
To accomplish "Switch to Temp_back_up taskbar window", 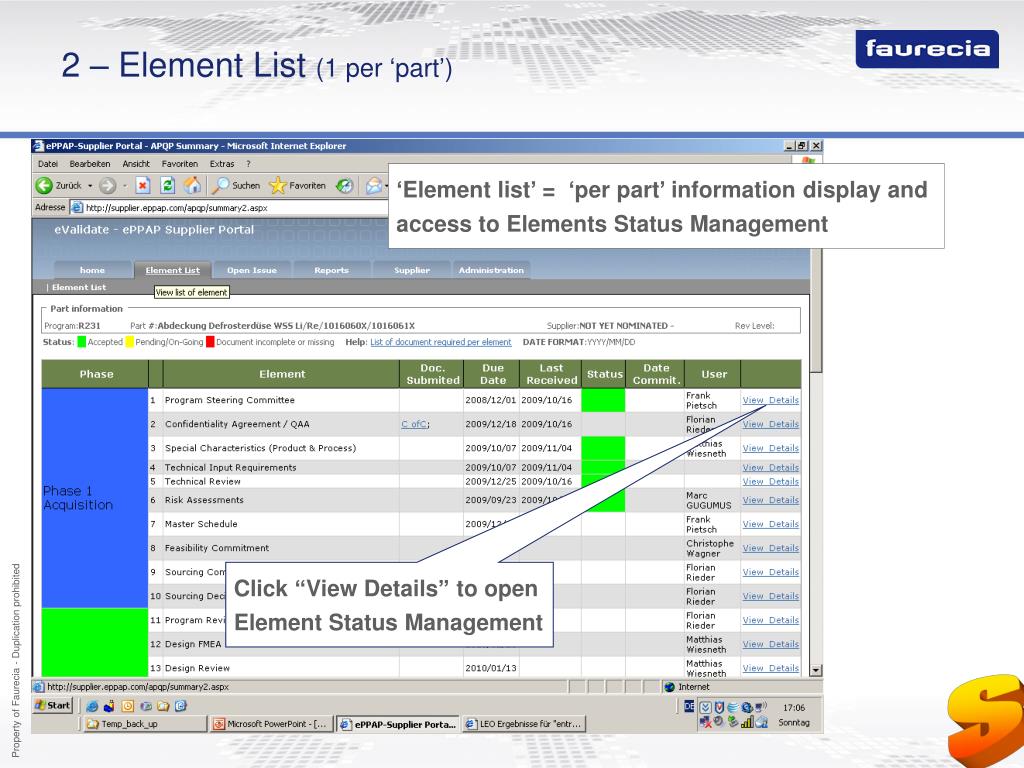I will click(144, 724).
